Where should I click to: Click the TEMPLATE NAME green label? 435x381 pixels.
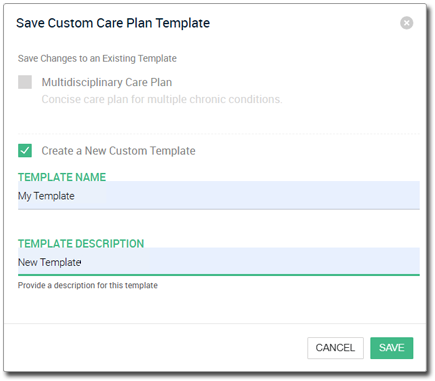click(x=62, y=177)
